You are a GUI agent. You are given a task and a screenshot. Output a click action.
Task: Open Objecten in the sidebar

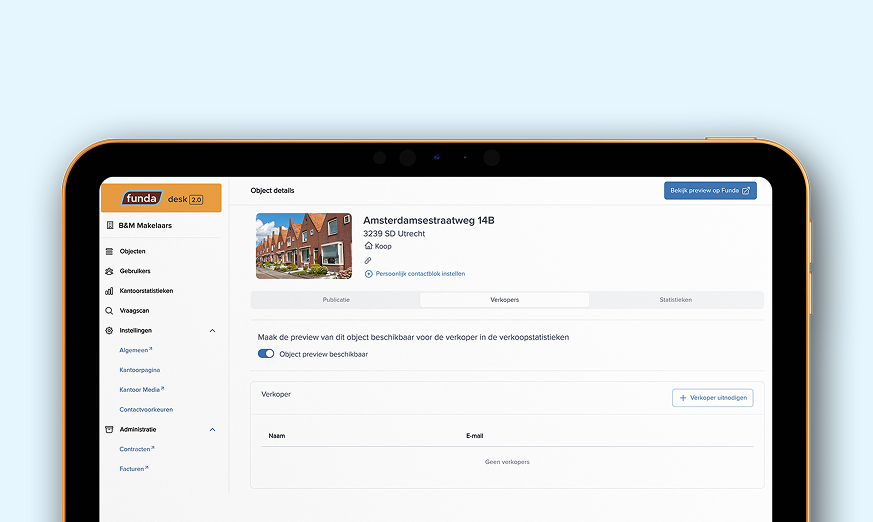point(133,252)
